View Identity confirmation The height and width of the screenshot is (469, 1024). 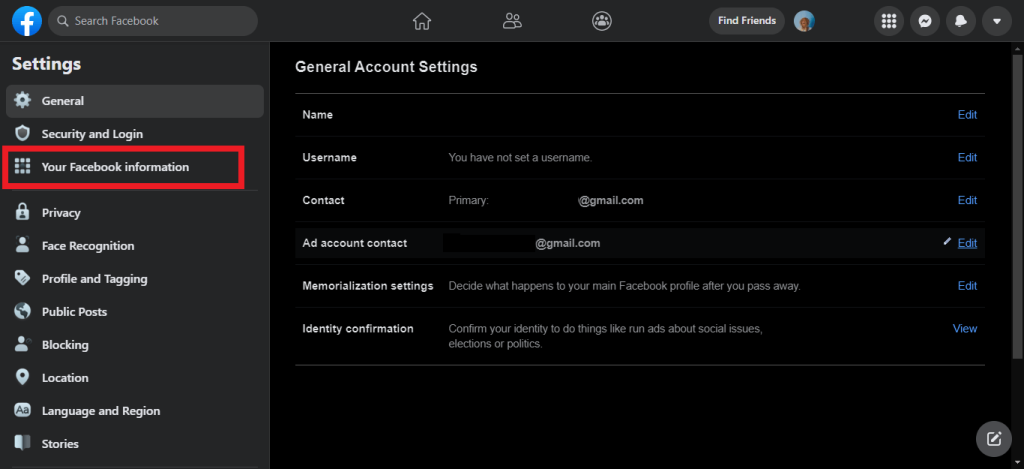click(965, 329)
